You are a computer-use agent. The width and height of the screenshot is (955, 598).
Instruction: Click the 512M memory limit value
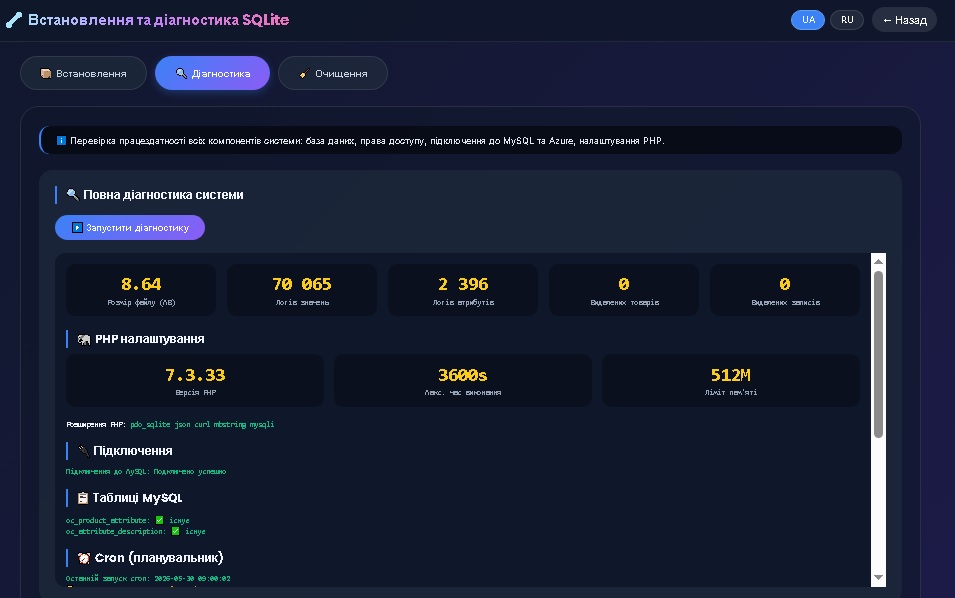(x=731, y=375)
